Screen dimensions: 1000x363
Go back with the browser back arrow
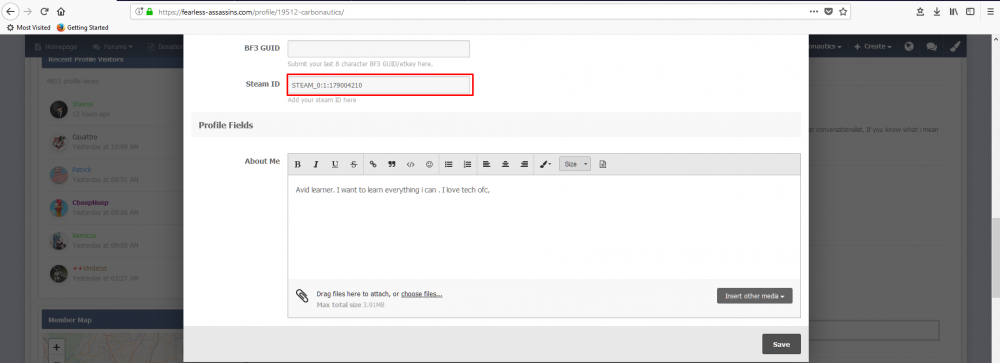coord(11,11)
